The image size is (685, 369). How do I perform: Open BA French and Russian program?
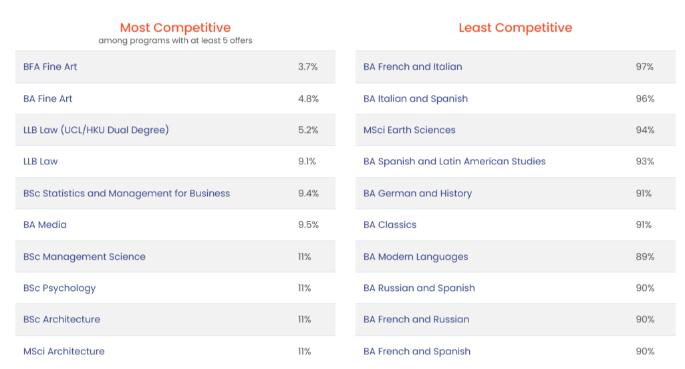click(416, 320)
